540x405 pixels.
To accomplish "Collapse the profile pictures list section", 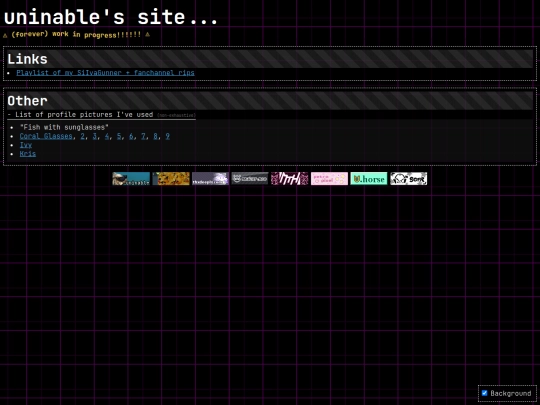I will 102,115.
